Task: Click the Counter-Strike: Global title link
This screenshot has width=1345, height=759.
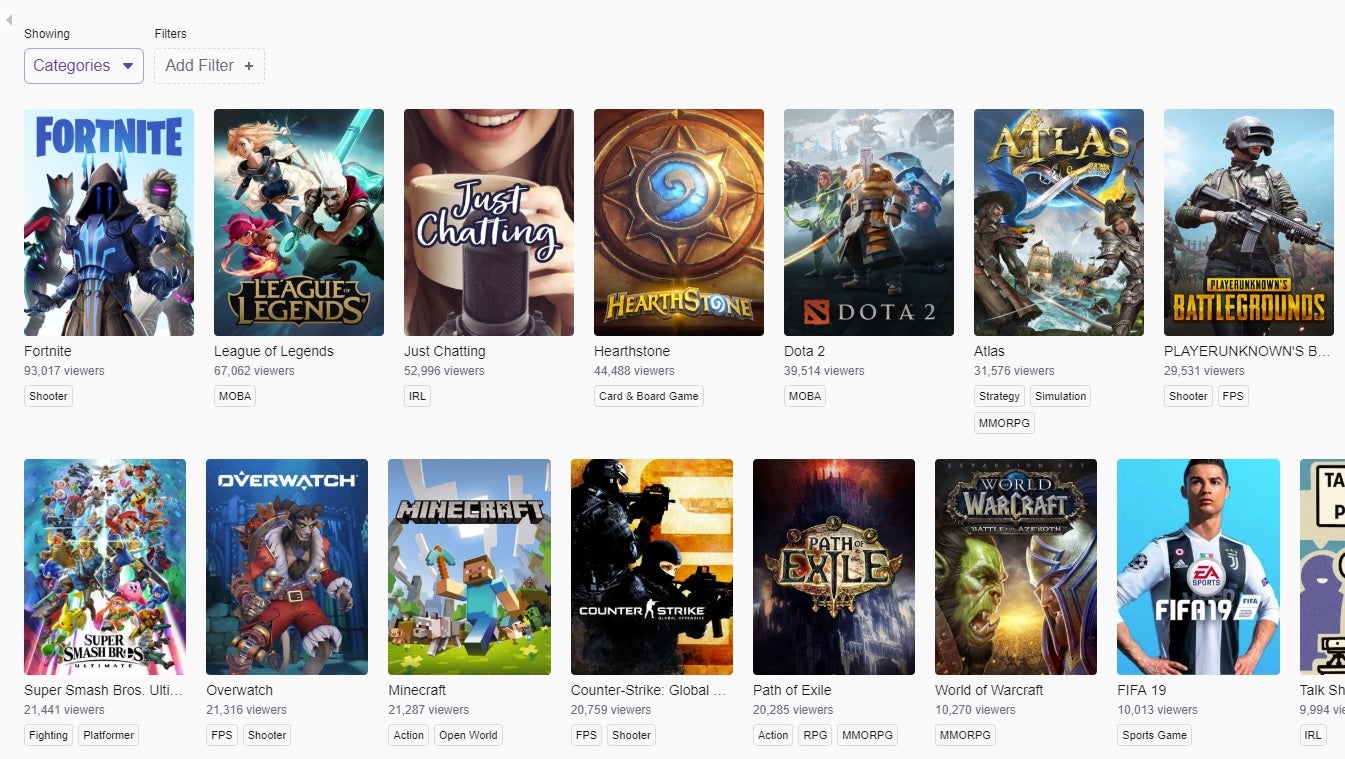Action: point(648,690)
